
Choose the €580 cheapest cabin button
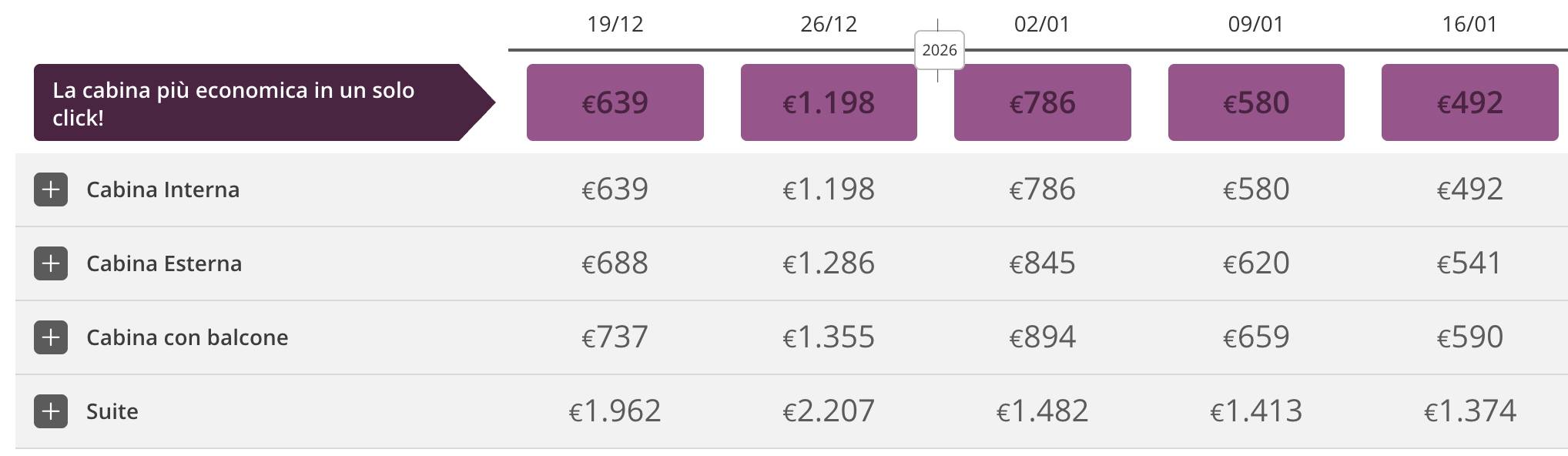1256,102
